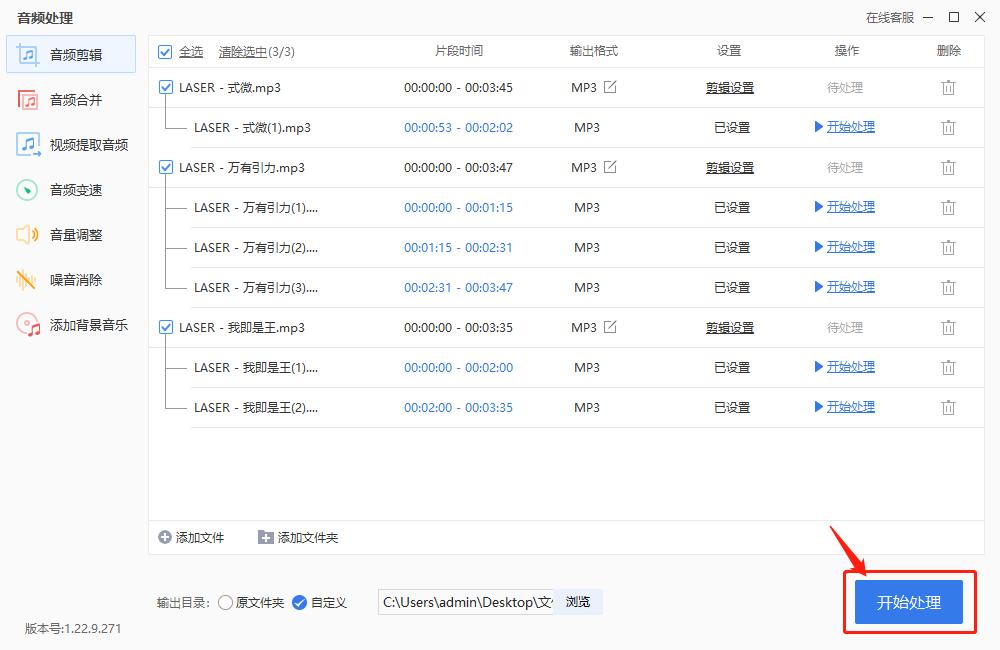The width and height of the screenshot is (1000, 650).
Task: Open the 音频合并 audio merge tool
Action: point(70,99)
